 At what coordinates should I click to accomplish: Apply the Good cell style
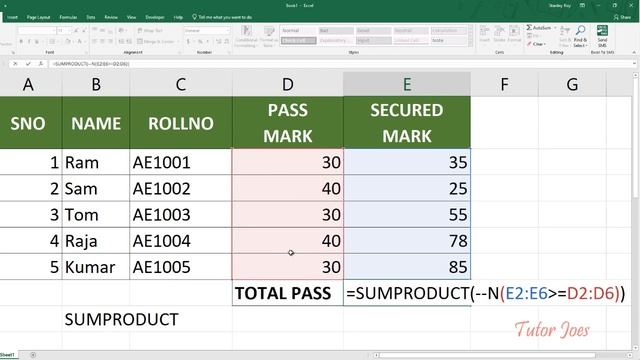373,31
